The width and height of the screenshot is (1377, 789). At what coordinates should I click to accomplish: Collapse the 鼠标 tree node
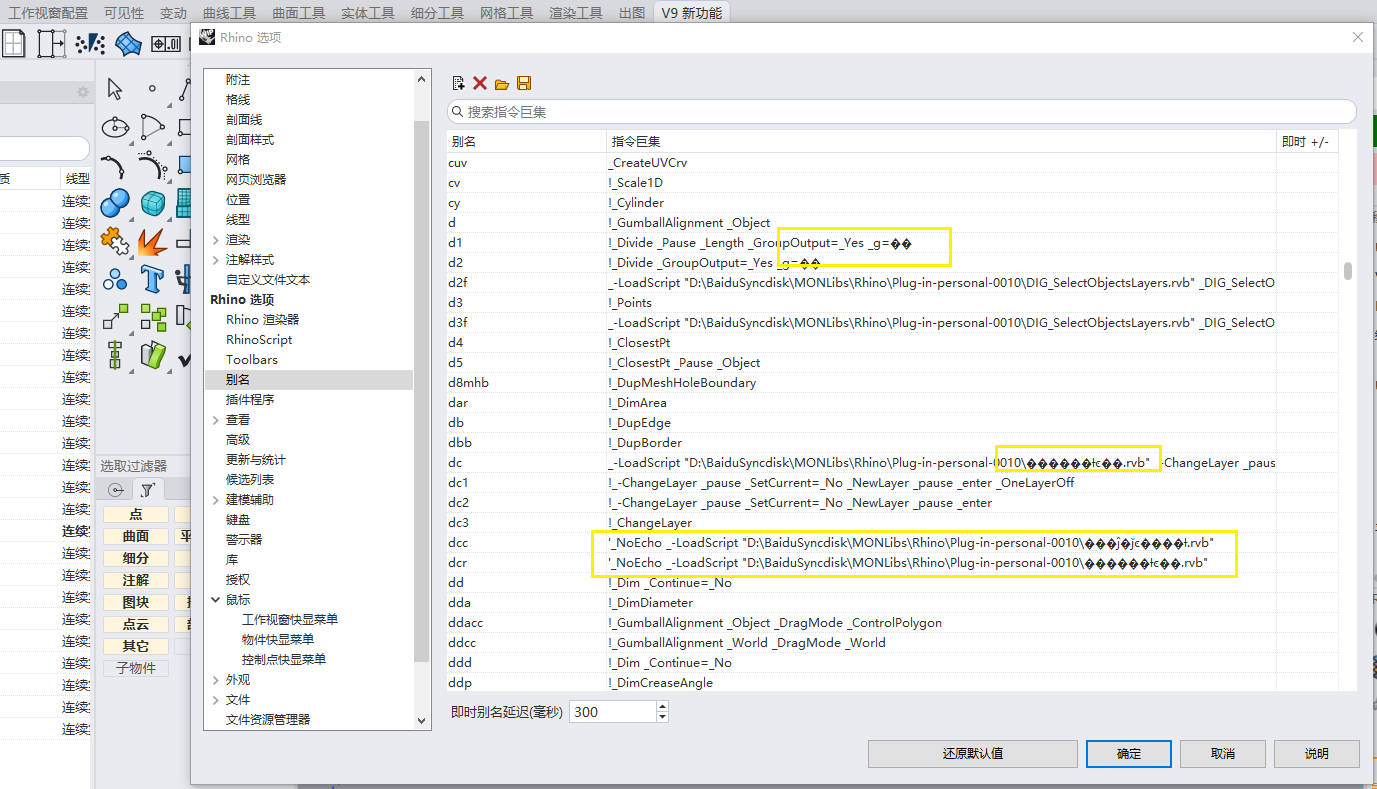pos(216,600)
